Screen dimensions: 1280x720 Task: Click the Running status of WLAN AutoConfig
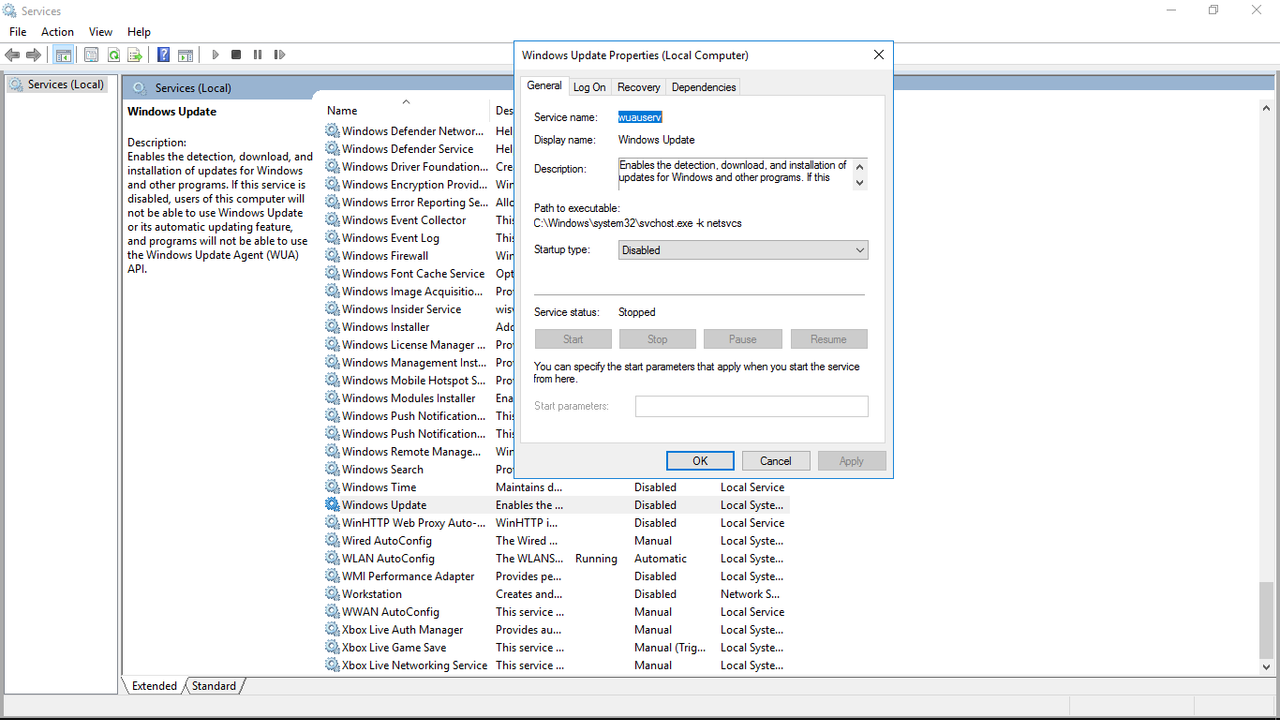tap(596, 559)
